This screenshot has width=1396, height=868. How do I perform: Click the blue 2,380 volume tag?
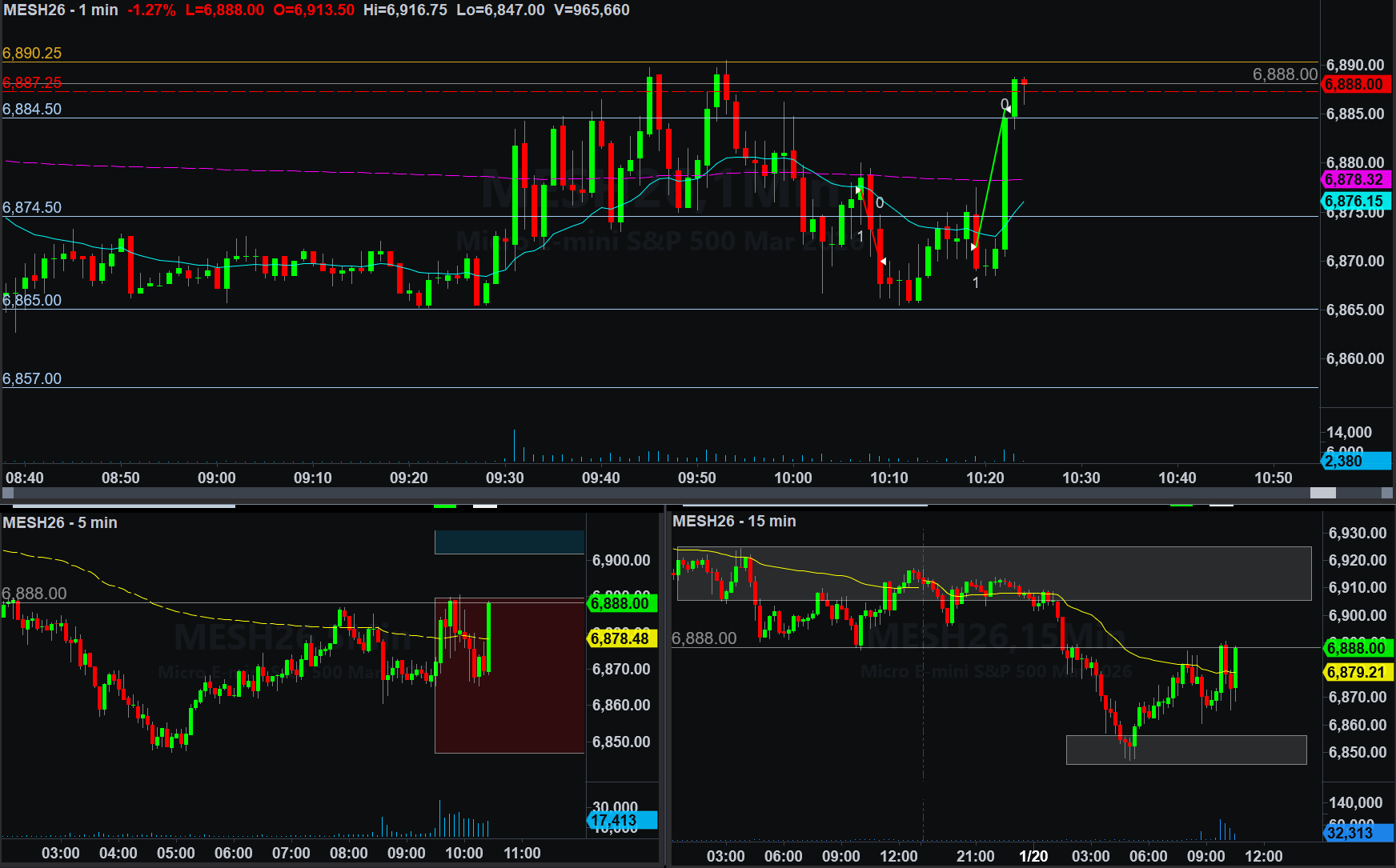coord(1356,461)
